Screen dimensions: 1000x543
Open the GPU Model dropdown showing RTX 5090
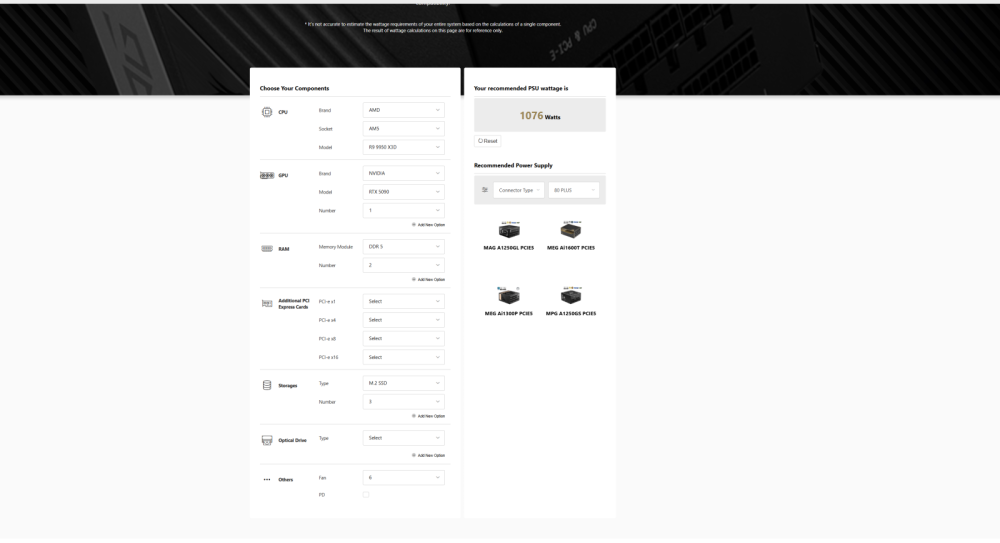pyautogui.click(x=403, y=192)
